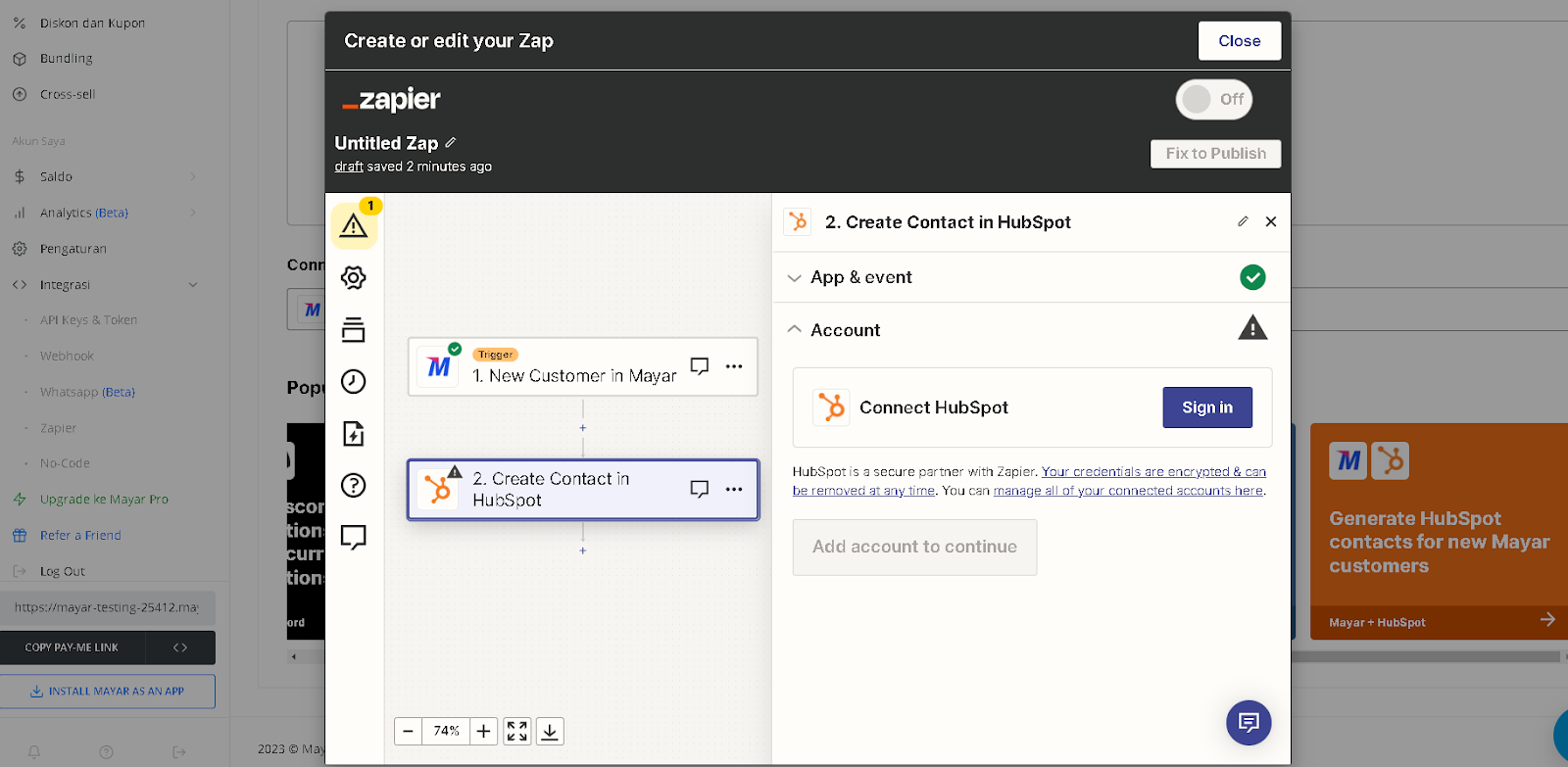1568x767 pixels.
Task: Export the Zap canvas image
Action: tap(551, 732)
